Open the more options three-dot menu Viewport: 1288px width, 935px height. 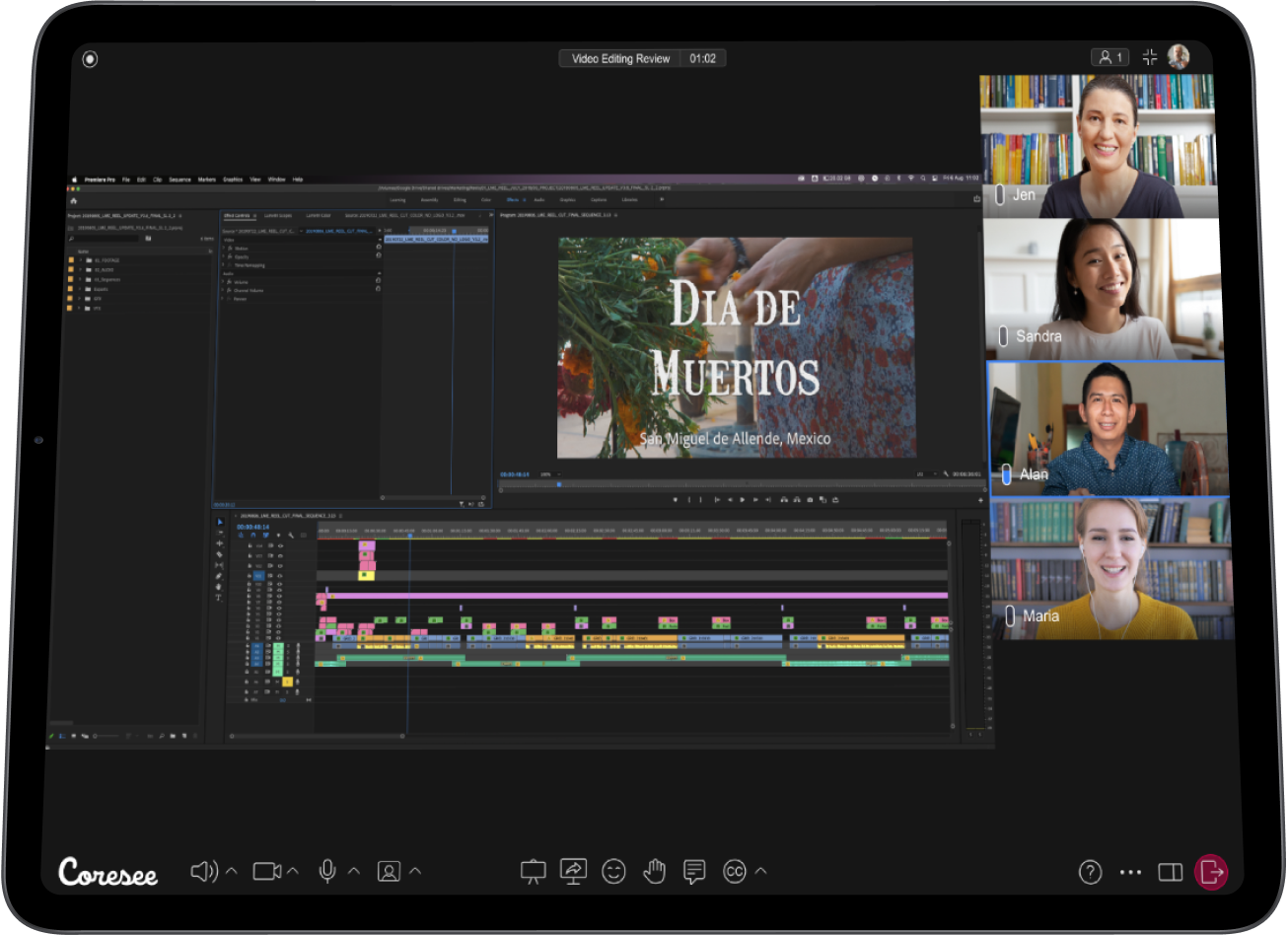(1130, 872)
